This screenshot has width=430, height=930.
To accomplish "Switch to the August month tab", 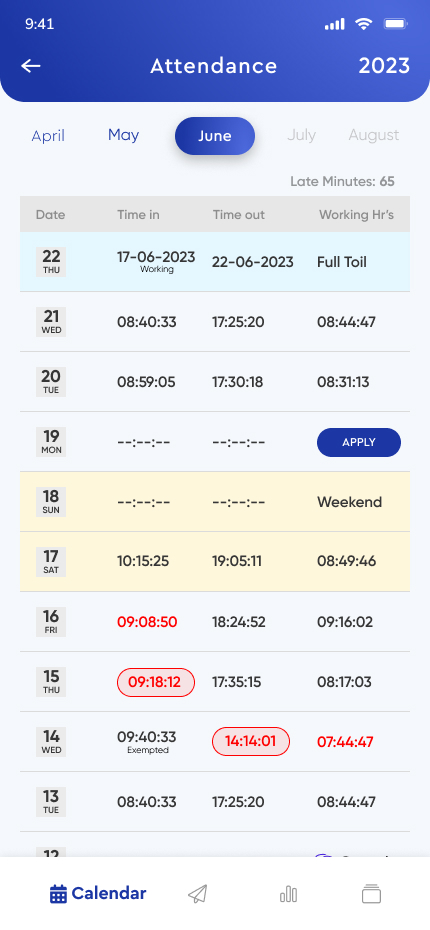I will click(x=374, y=135).
